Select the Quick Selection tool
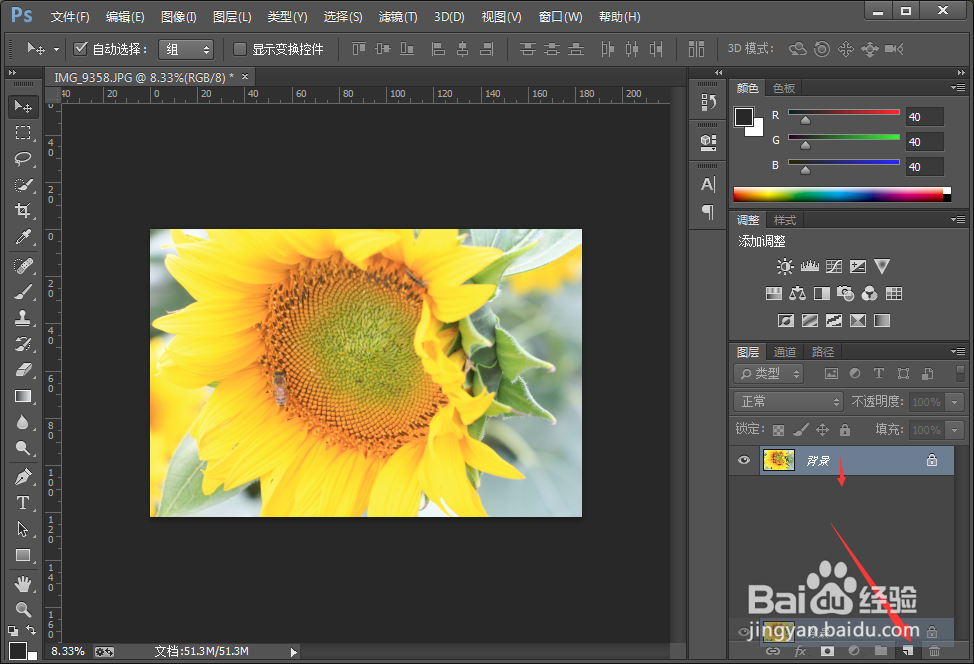Viewport: 974px width, 664px height. point(23,185)
